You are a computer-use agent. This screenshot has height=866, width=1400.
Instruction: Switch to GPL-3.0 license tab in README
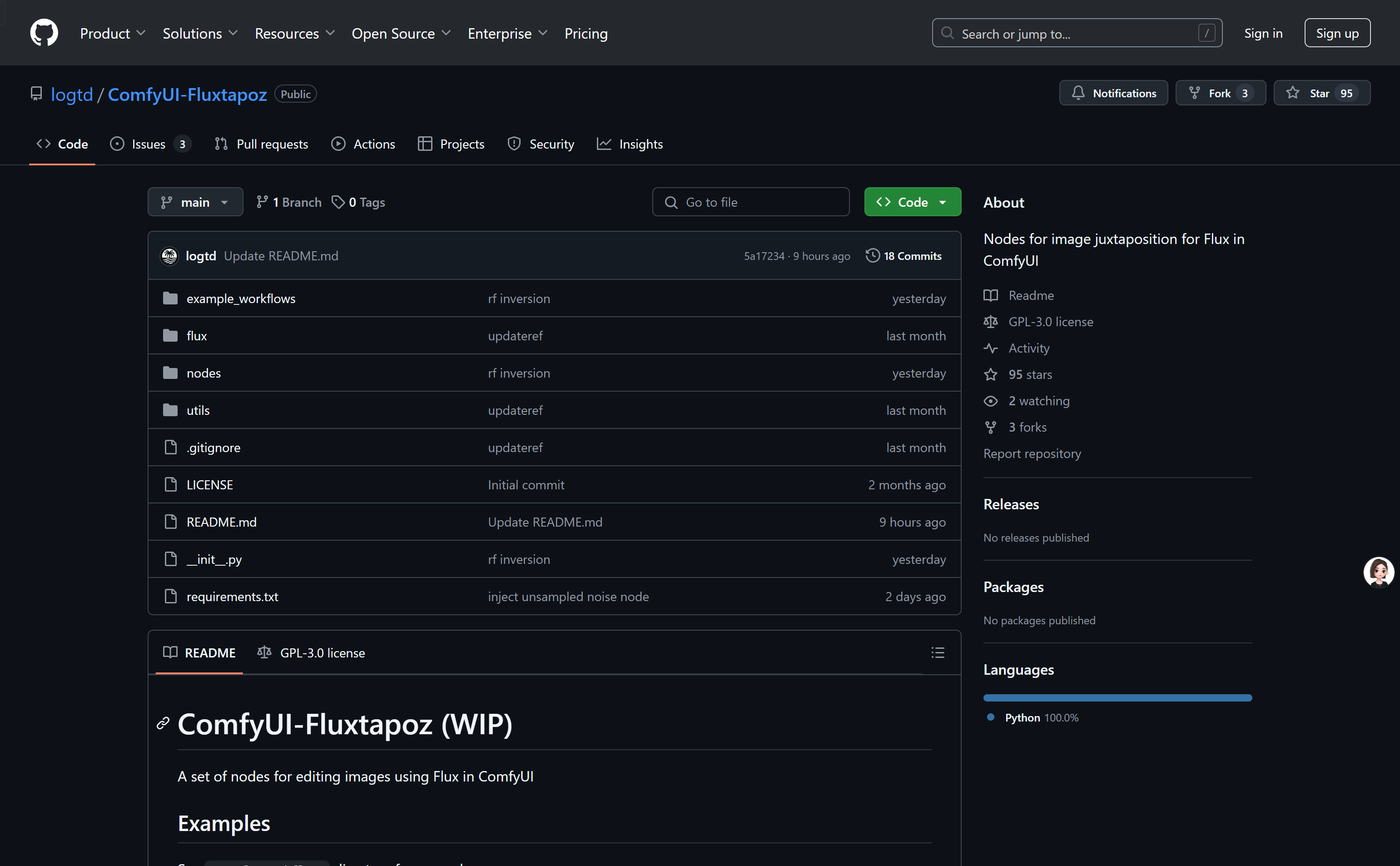coord(312,652)
